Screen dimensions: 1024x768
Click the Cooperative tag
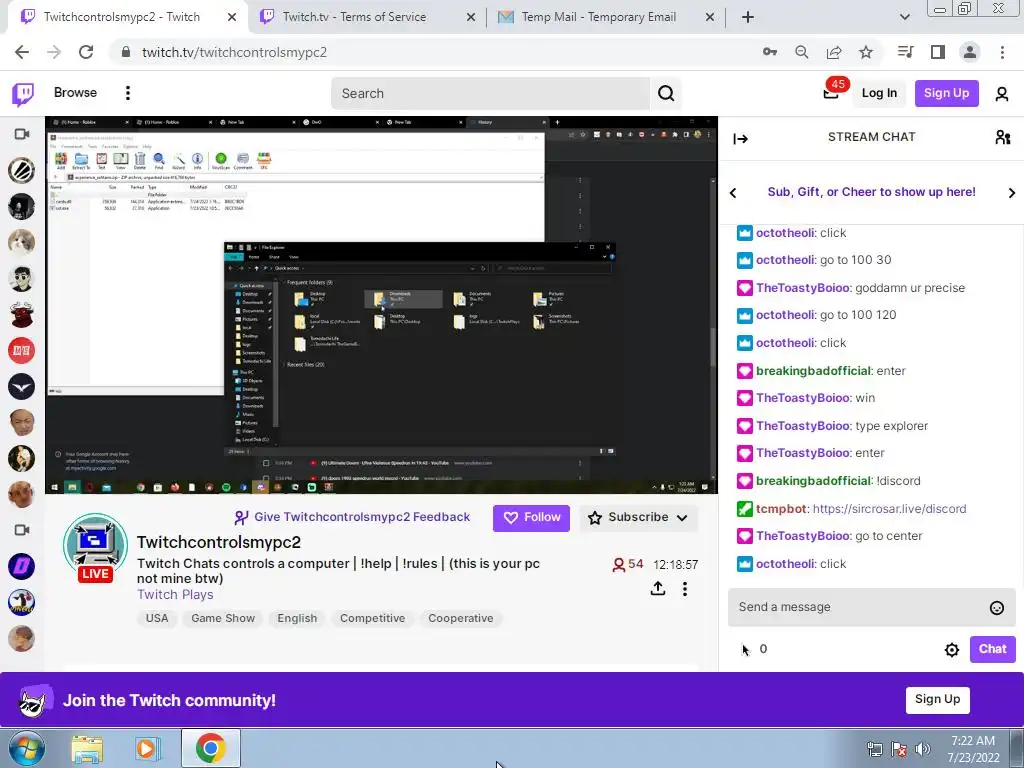point(460,618)
